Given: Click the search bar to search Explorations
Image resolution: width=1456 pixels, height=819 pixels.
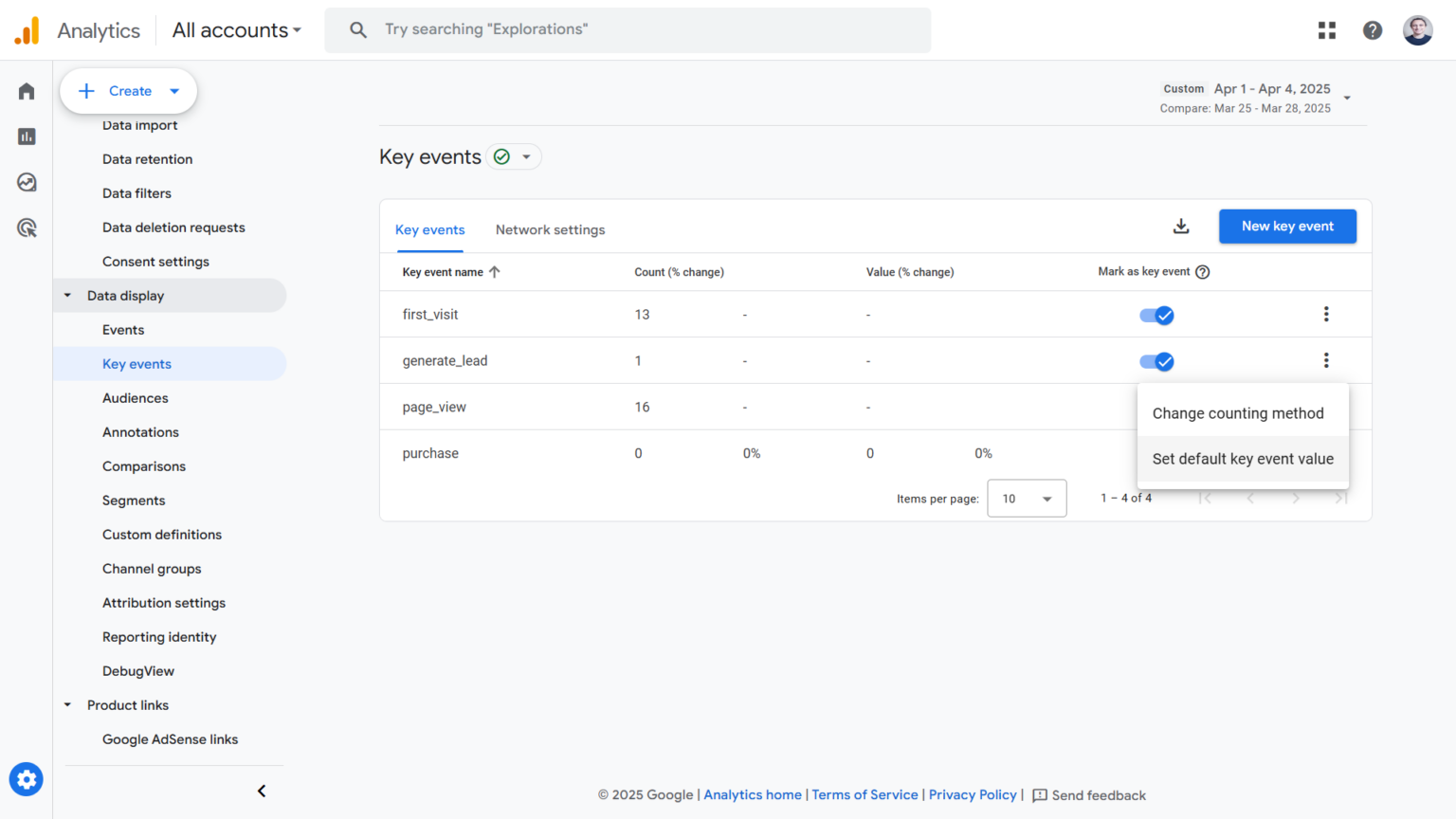Looking at the screenshot, I should click(628, 29).
